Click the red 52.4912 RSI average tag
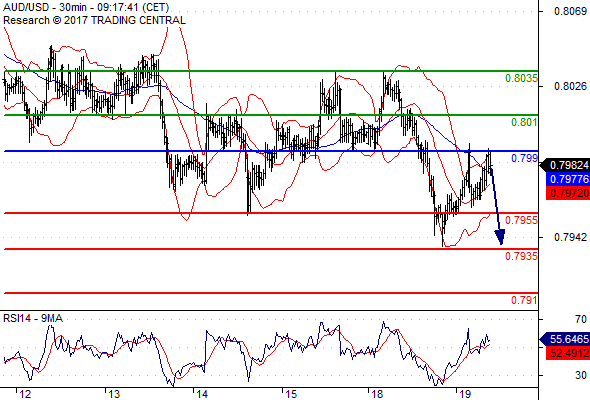Screen dimensions: 590x400 (567, 353)
